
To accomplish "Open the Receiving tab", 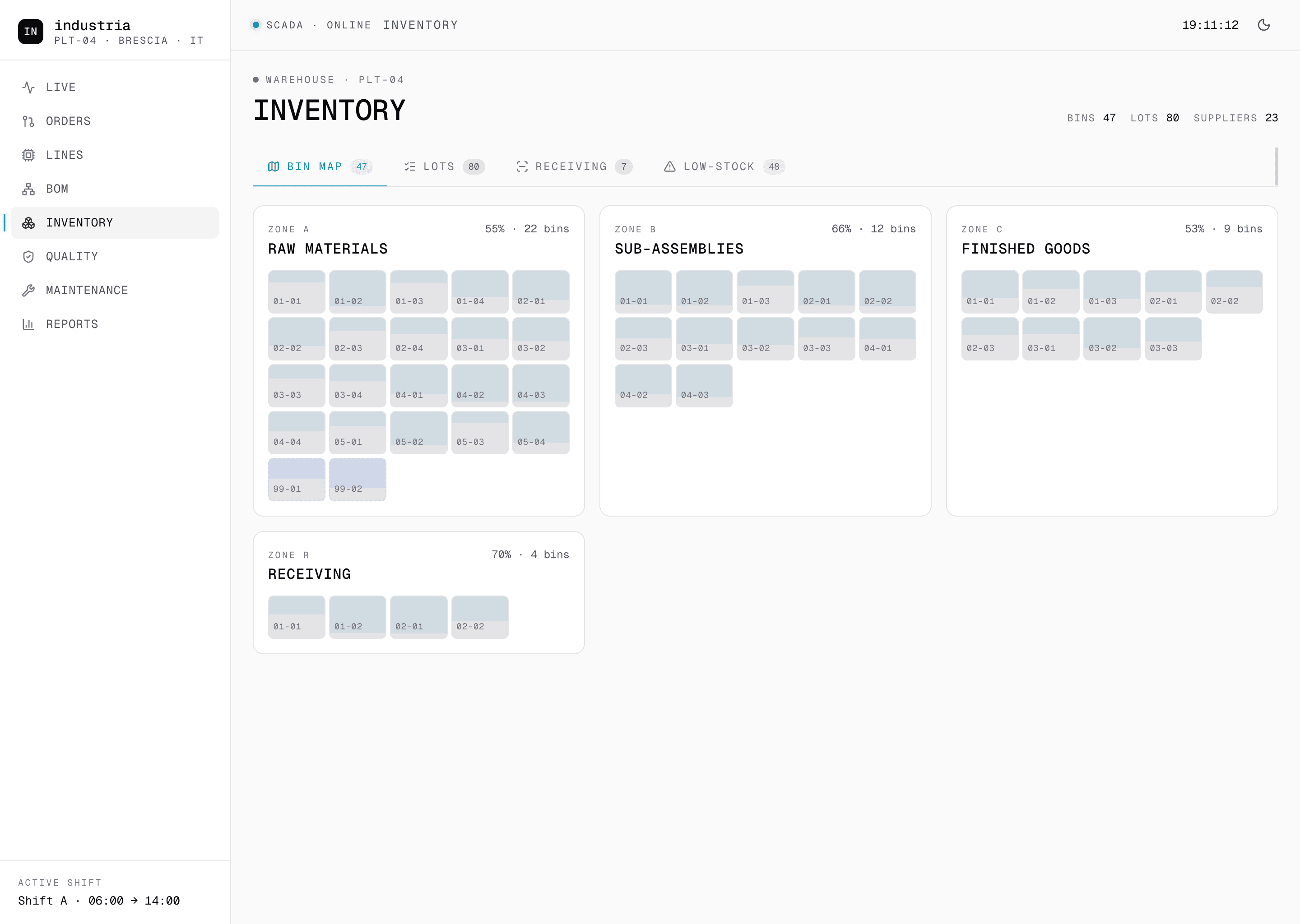I will click(574, 166).
